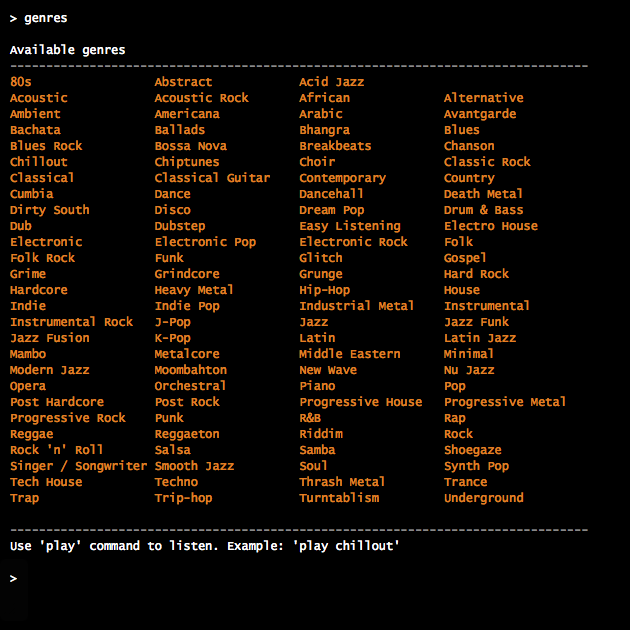Click 'R&B' genre text
This screenshot has height=630, width=630.
tap(310, 418)
